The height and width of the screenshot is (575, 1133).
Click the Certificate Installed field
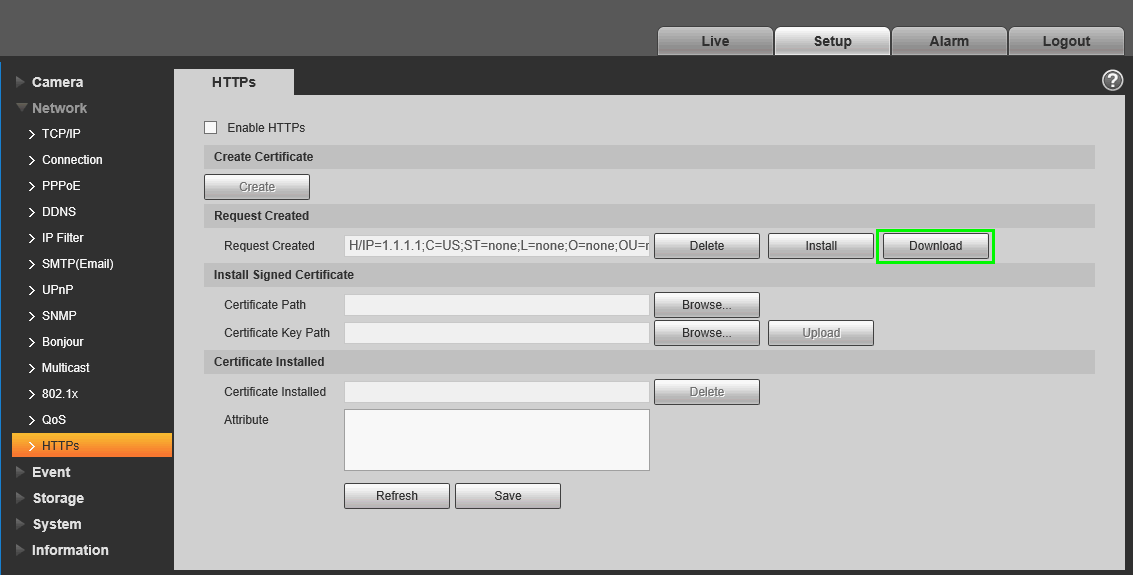click(497, 392)
